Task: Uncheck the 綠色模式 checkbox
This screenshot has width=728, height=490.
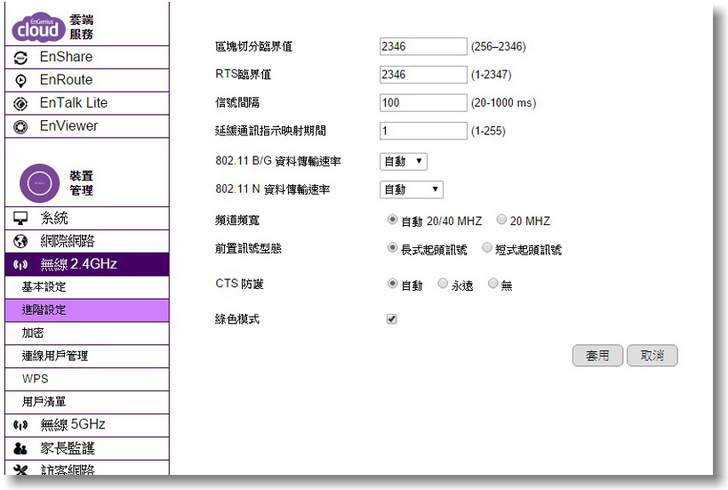Action: tap(392, 319)
